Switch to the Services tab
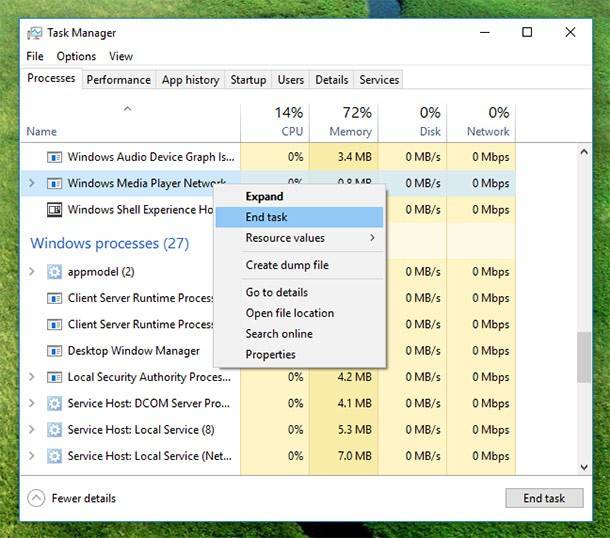Screen dimensions: 610x538 point(379,80)
